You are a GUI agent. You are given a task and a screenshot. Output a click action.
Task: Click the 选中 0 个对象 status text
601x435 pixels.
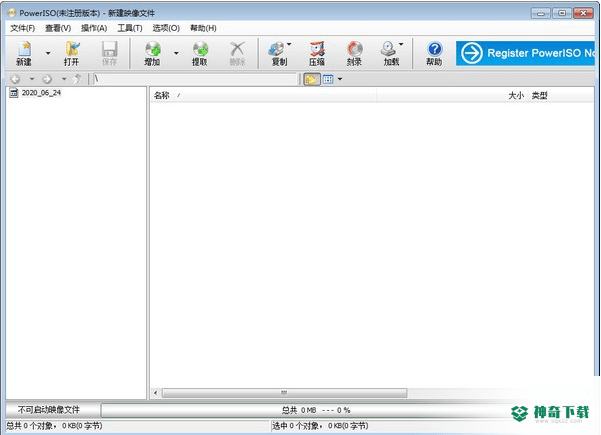[320, 426]
